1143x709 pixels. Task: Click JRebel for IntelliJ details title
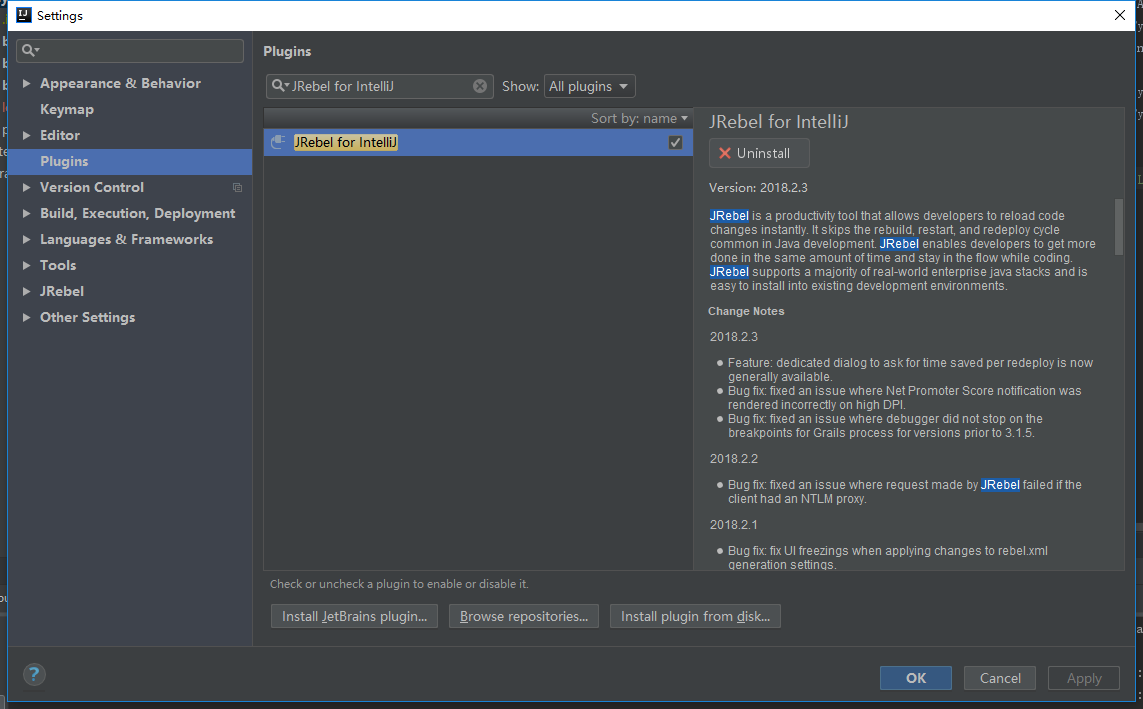pos(779,122)
